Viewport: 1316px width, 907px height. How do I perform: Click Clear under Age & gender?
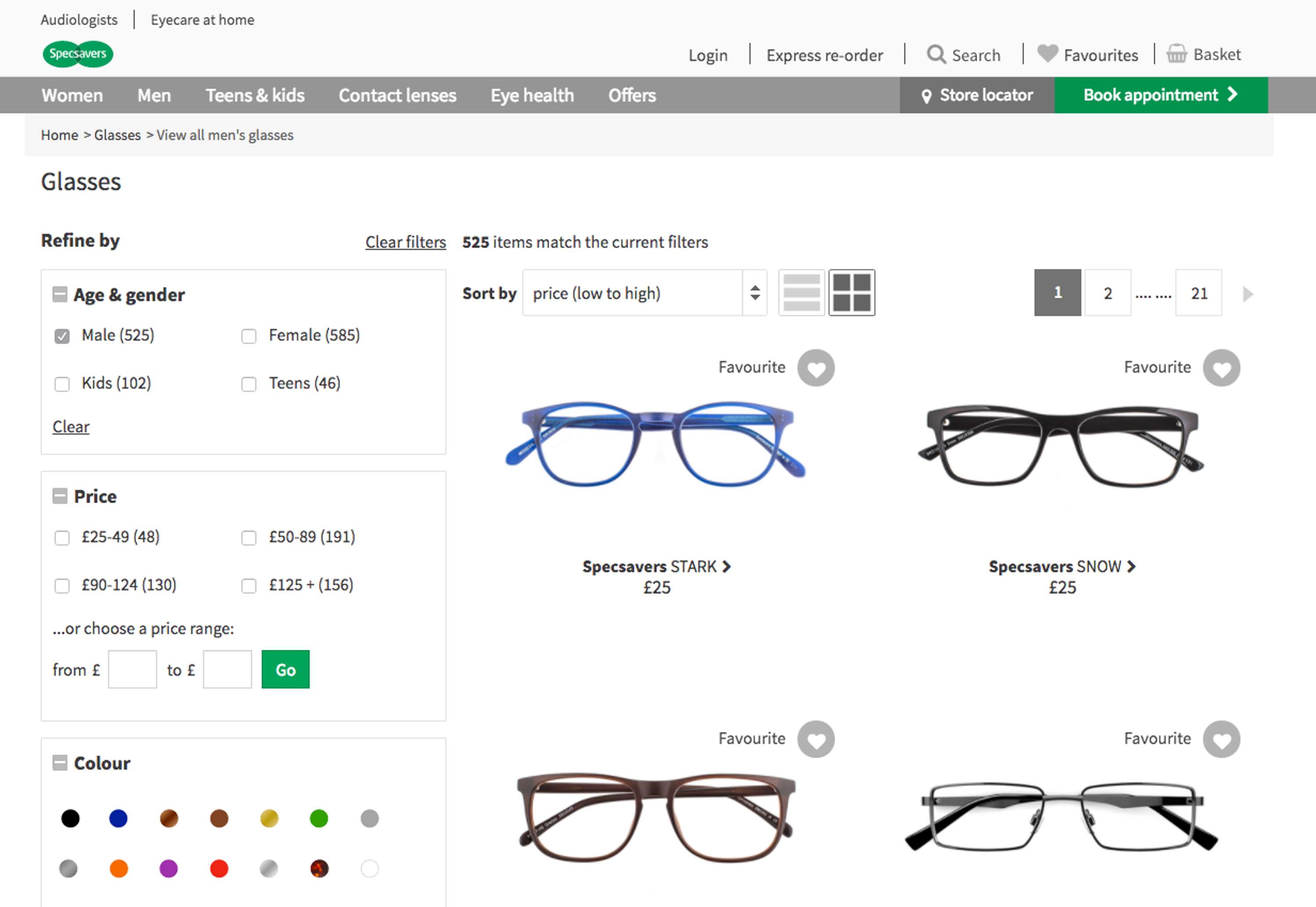[71, 427]
